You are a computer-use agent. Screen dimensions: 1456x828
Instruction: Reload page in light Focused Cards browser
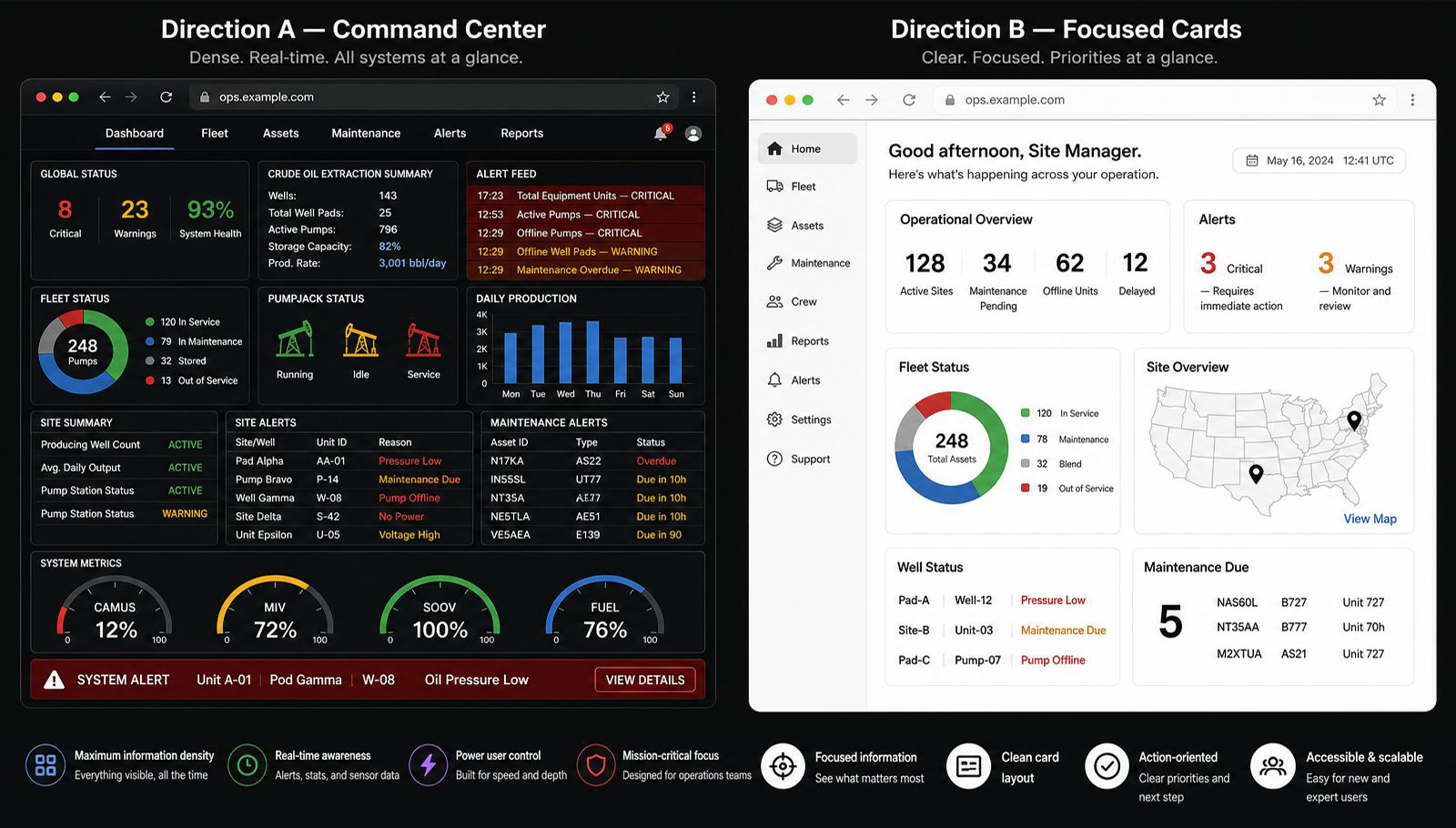click(x=909, y=100)
